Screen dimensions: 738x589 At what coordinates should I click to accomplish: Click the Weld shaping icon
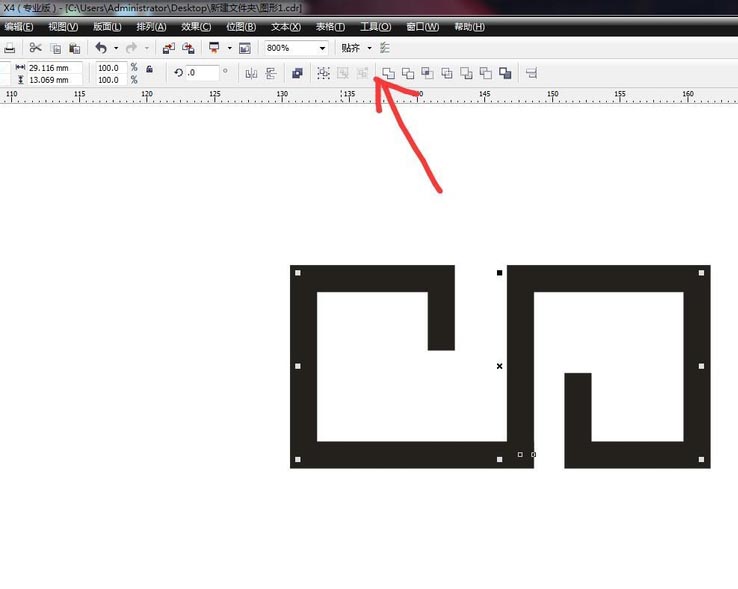pyautogui.click(x=388, y=73)
